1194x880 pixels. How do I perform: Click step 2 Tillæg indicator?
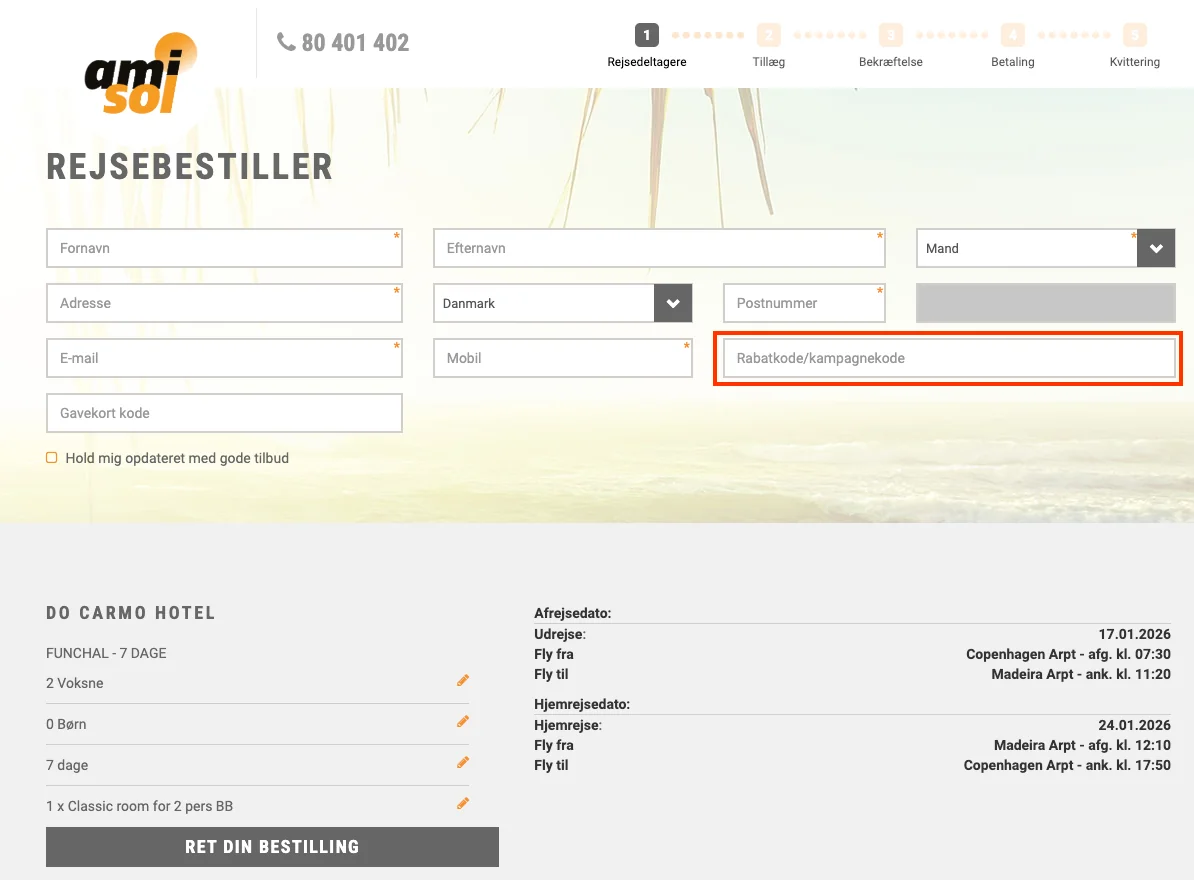click(x=768, y=36)
